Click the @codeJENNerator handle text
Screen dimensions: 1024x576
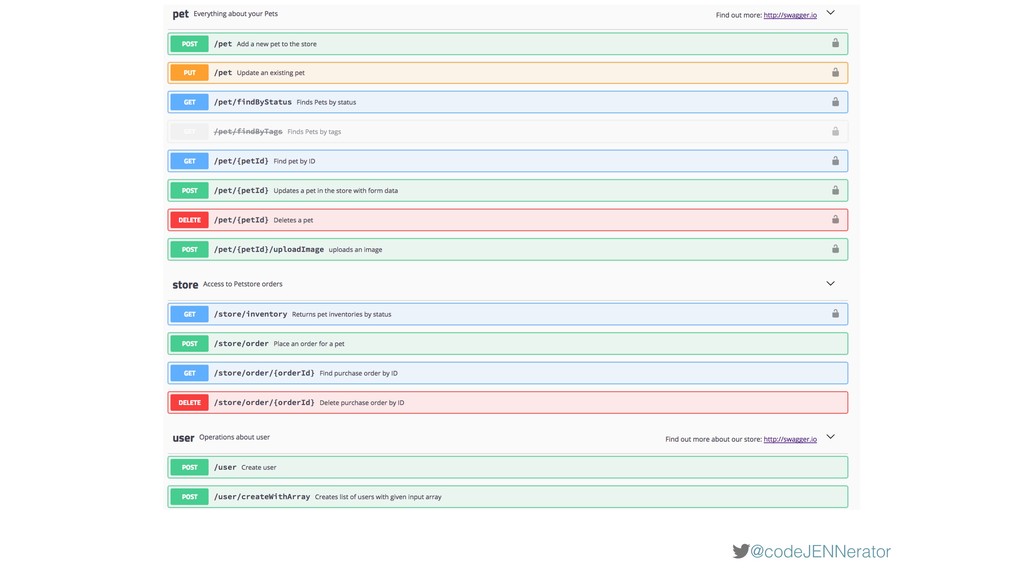tap(820, 551)
